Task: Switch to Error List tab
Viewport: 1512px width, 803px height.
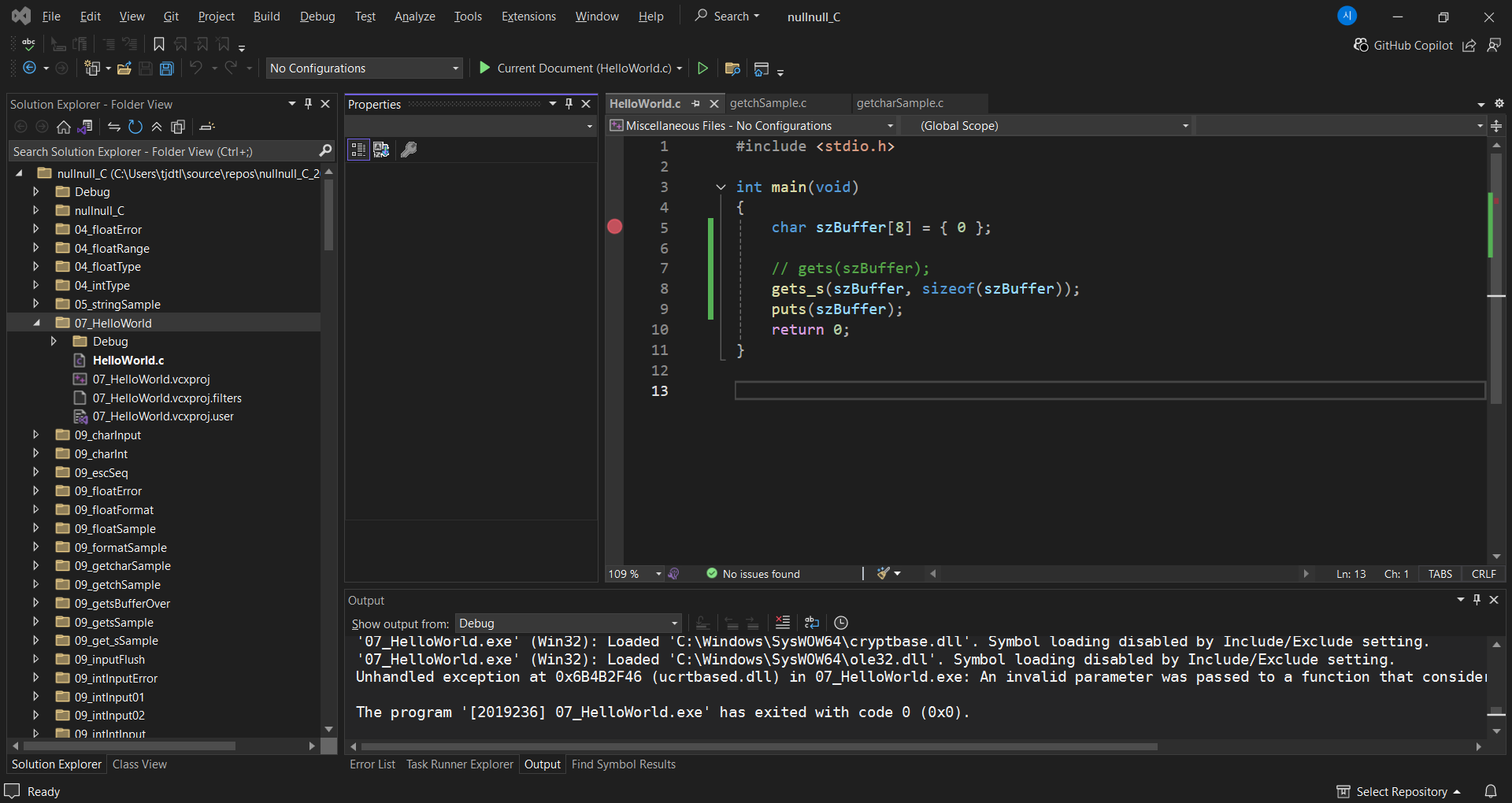Action: click(x=372, y=764)
